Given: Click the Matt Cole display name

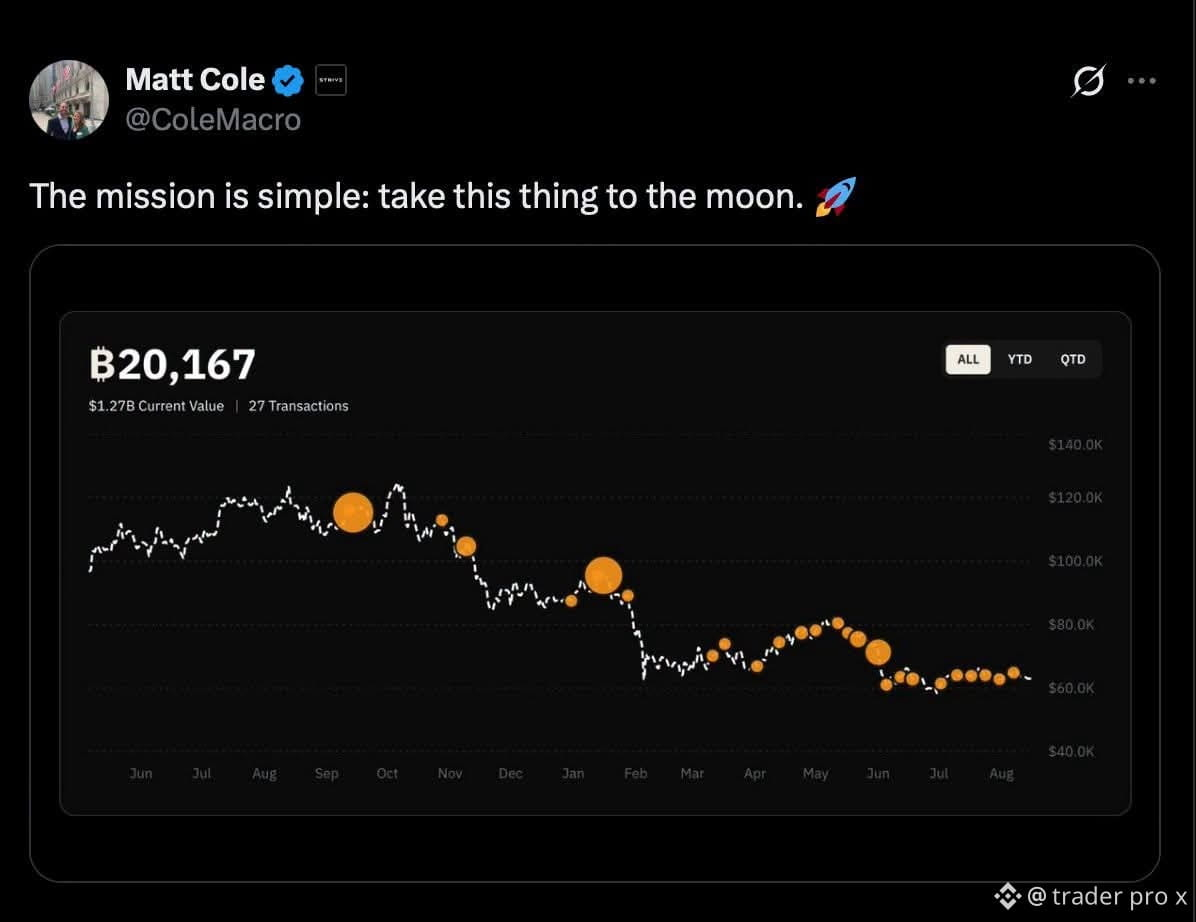Looking at the screenshot, I should [195, 80].
